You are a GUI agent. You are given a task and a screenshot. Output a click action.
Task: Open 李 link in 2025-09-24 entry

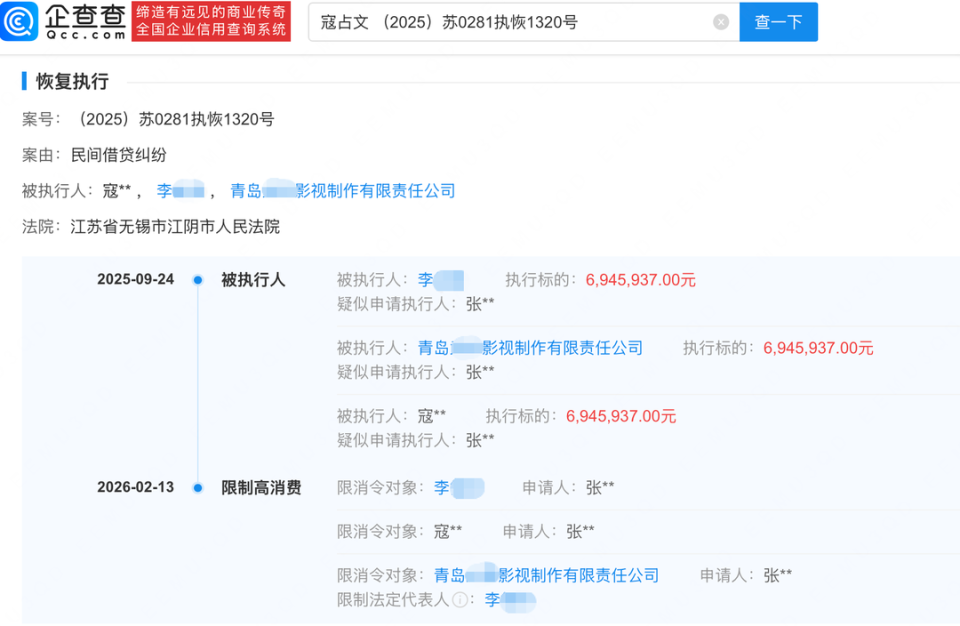click(440, 280)
